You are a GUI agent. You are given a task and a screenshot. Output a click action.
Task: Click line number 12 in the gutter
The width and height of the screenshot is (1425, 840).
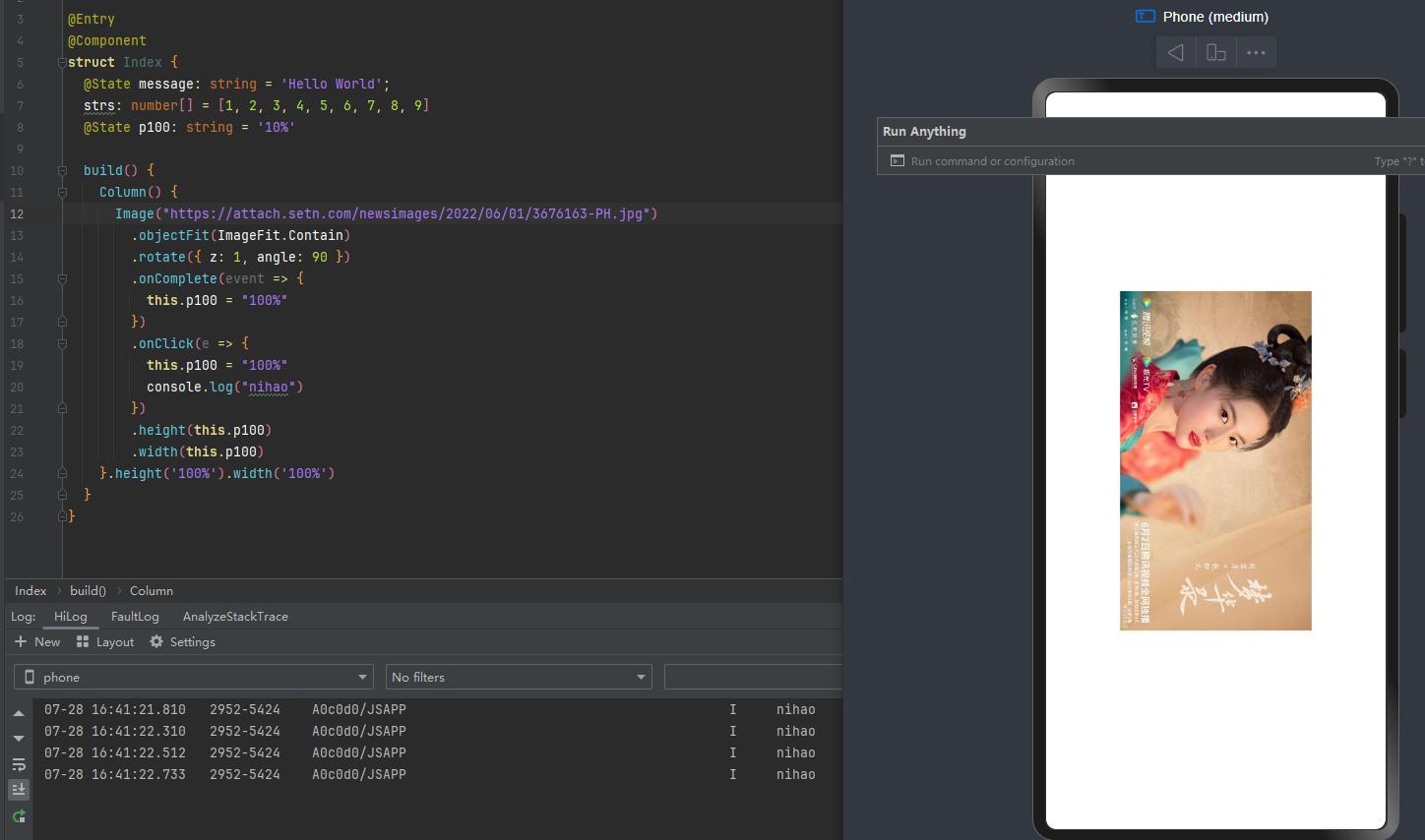tap(17, 213)
